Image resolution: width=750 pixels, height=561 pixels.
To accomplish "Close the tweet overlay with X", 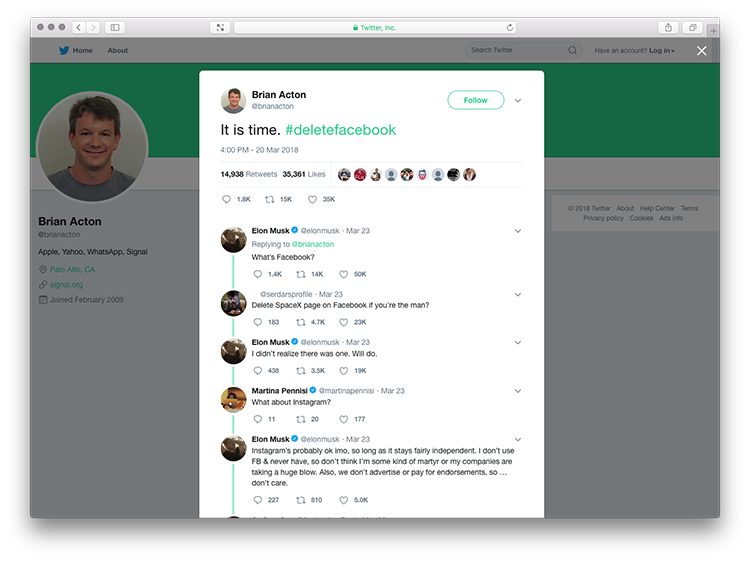I will pyautogui.click(x=701, y=51).
